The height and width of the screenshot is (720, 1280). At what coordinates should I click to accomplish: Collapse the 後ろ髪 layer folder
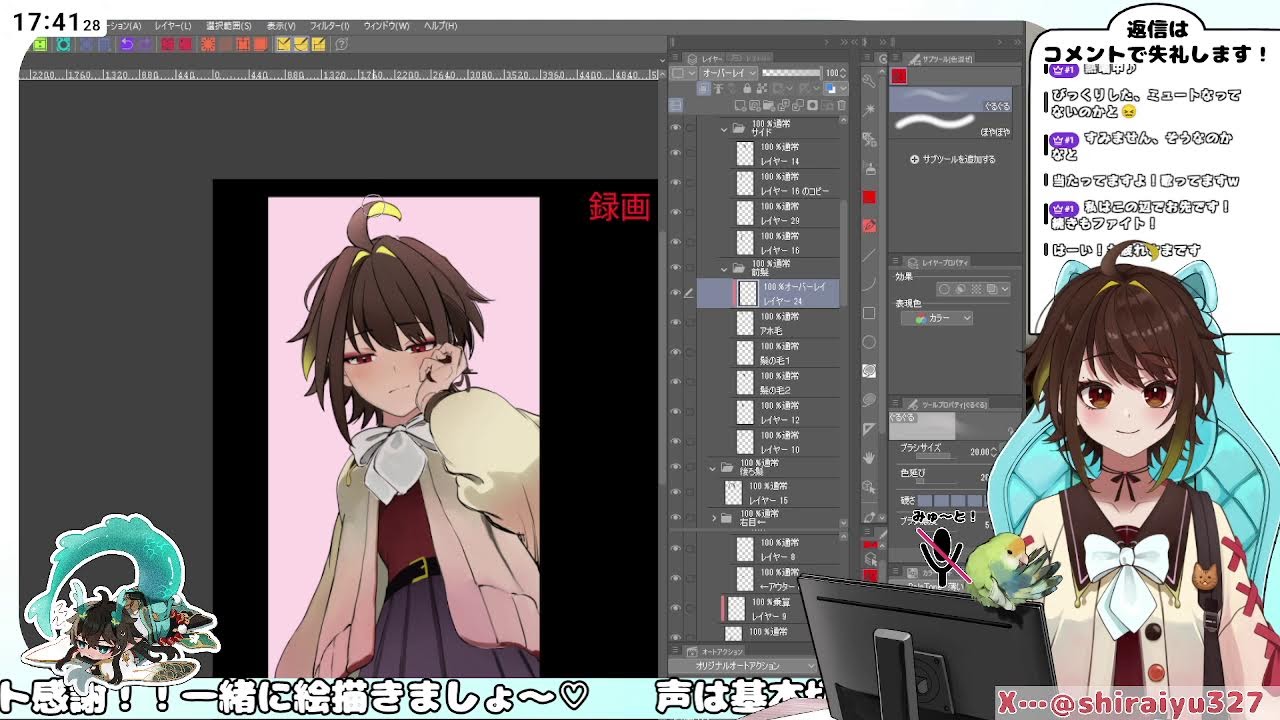(713, 467)
